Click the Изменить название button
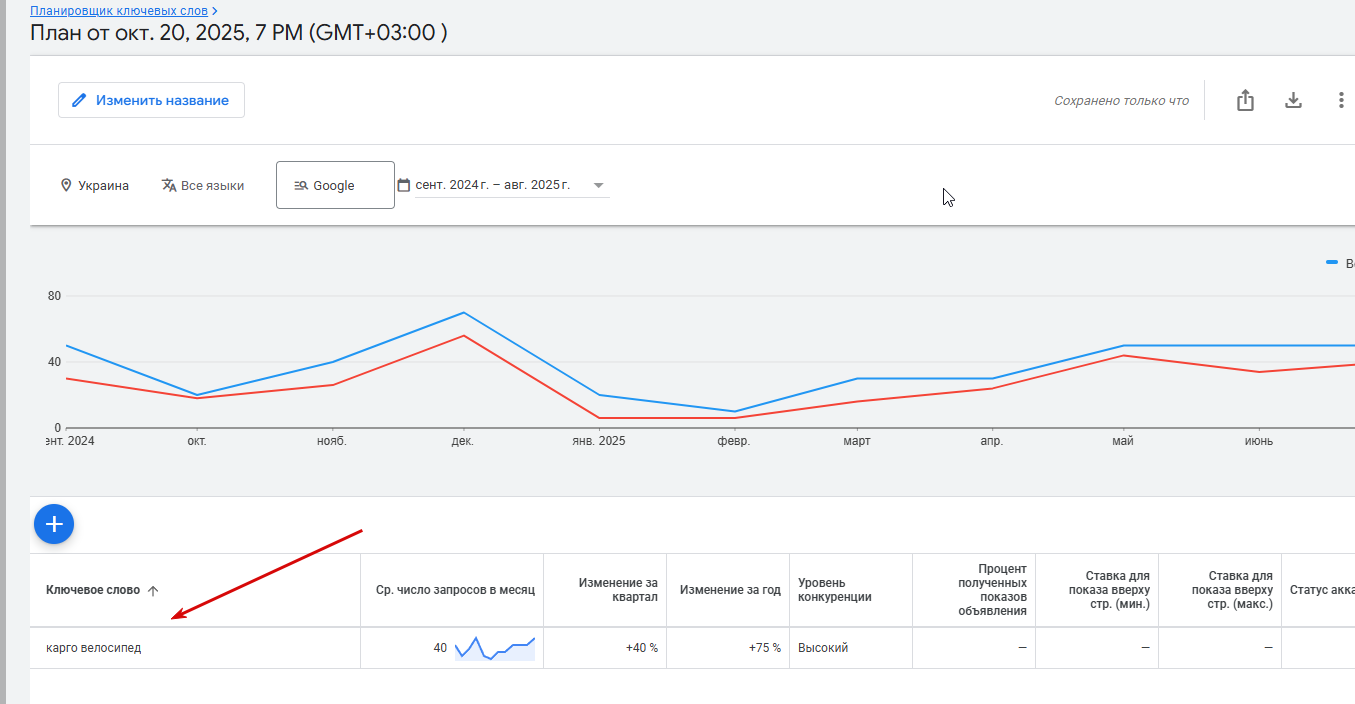 [x=151, y=101]
